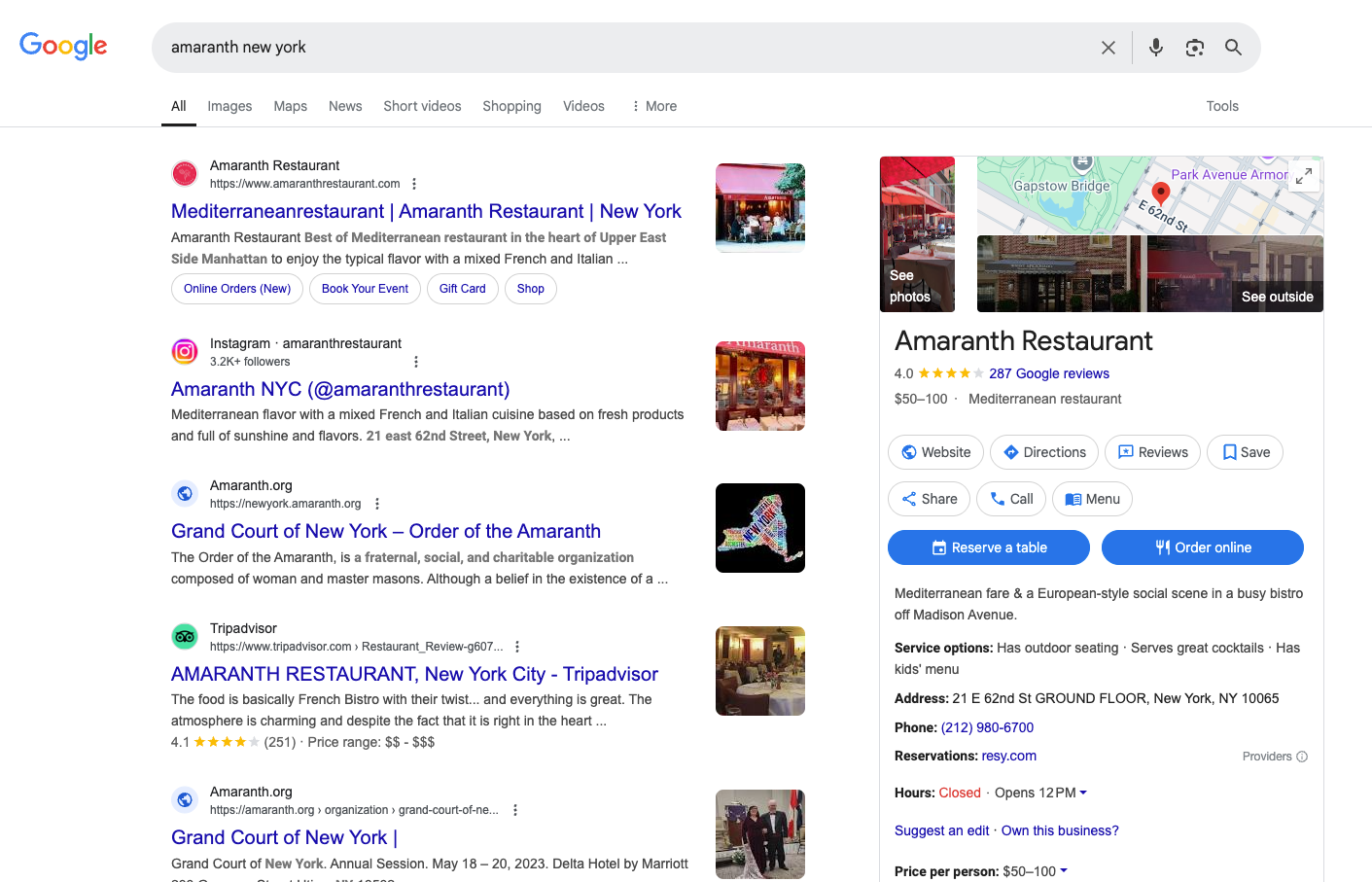The height and width of the screenshot is (882, 1372).
Task: View the See photos thumbnail
Action: 917,234
